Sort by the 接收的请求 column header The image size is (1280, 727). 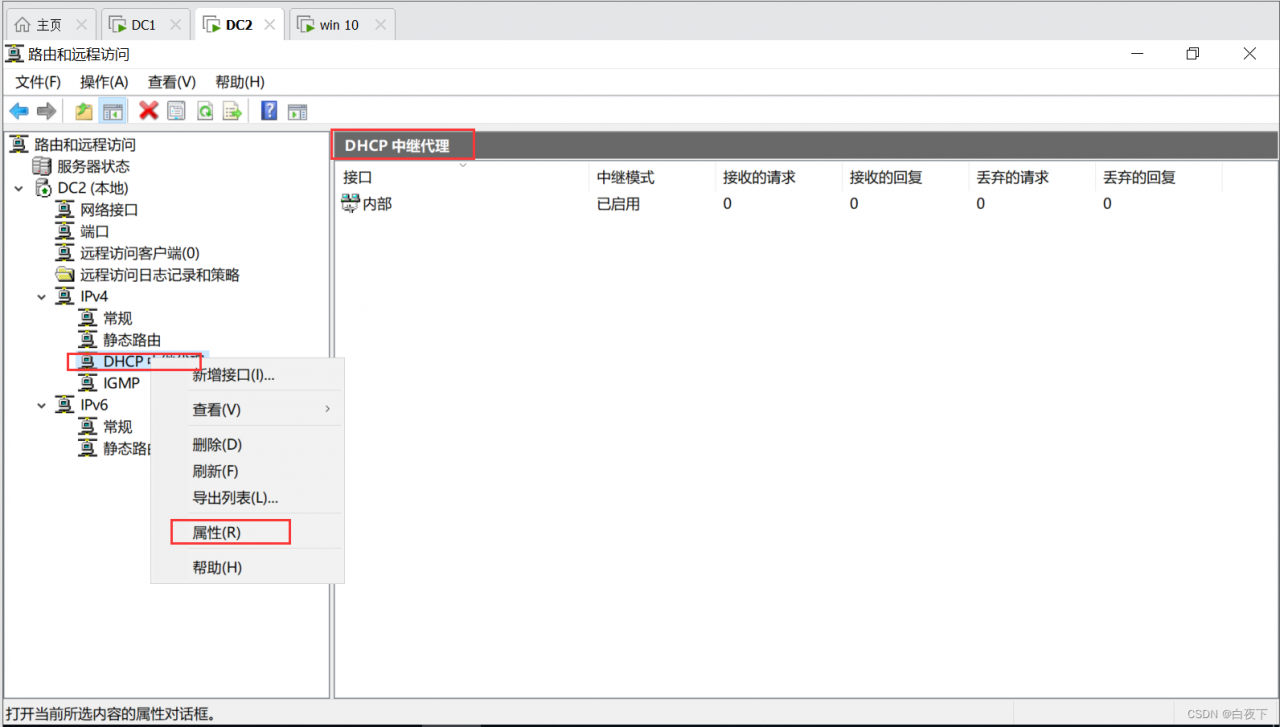[778, 177]
